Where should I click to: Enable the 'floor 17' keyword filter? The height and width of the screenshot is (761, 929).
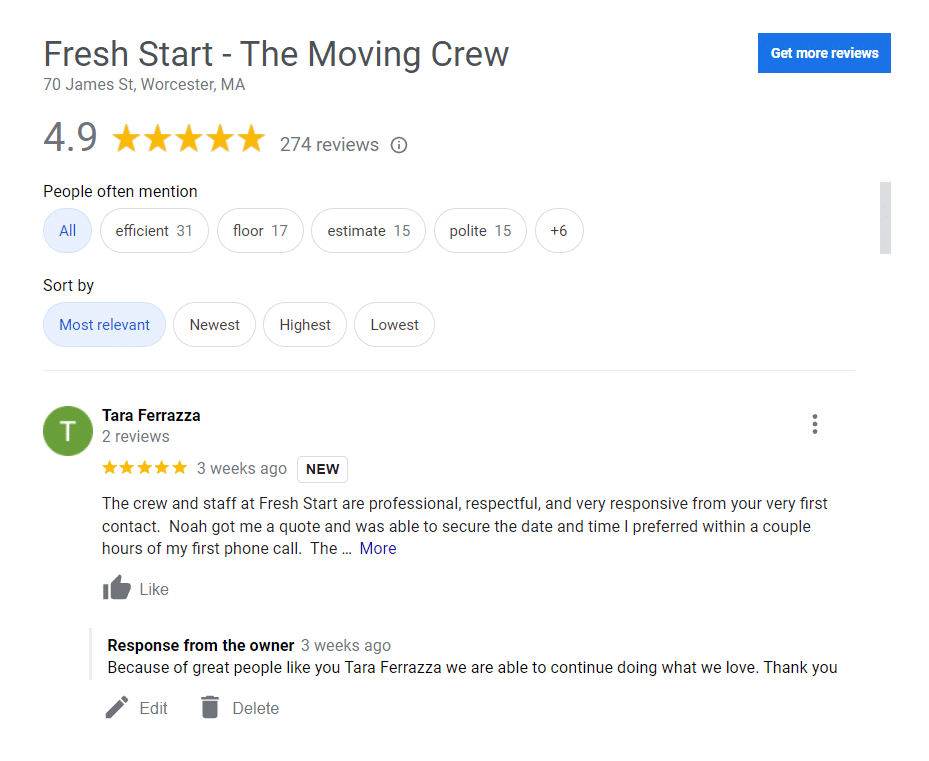(x=260, y=230)
